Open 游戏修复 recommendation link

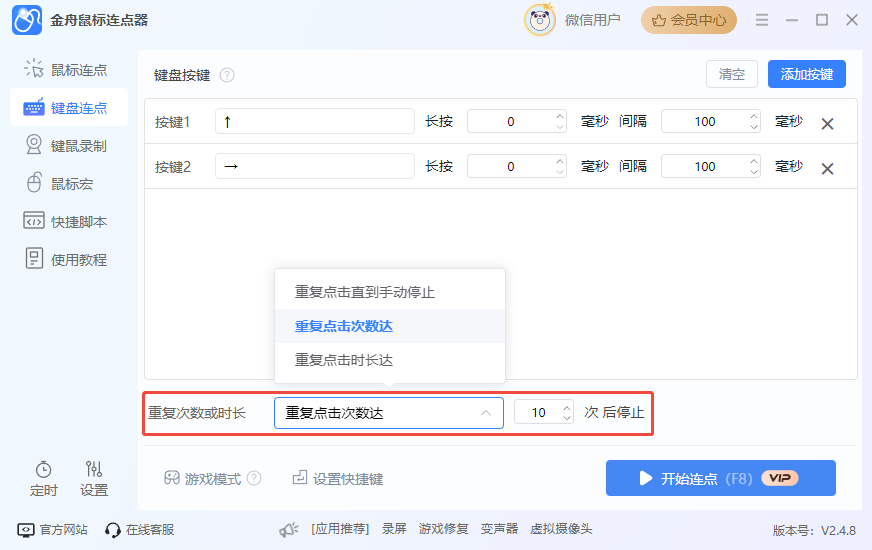point(443,529)
